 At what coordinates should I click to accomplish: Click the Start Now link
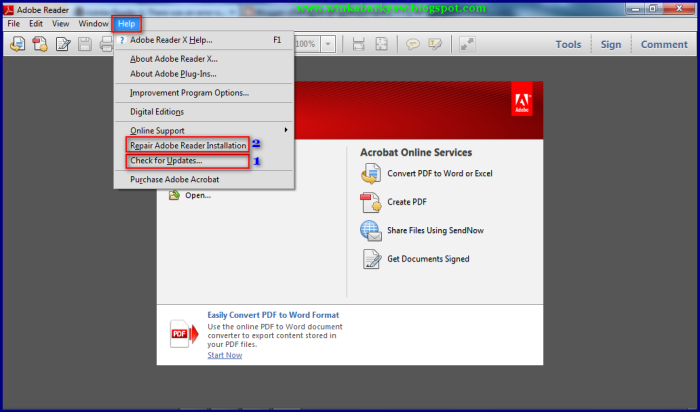224,355
